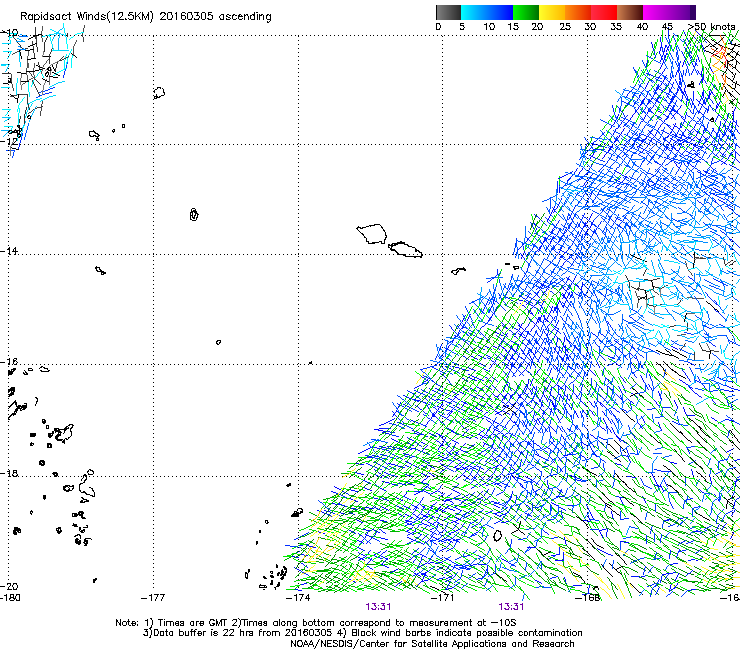Click the Savai'i island outline near -14

click(372, 234)
